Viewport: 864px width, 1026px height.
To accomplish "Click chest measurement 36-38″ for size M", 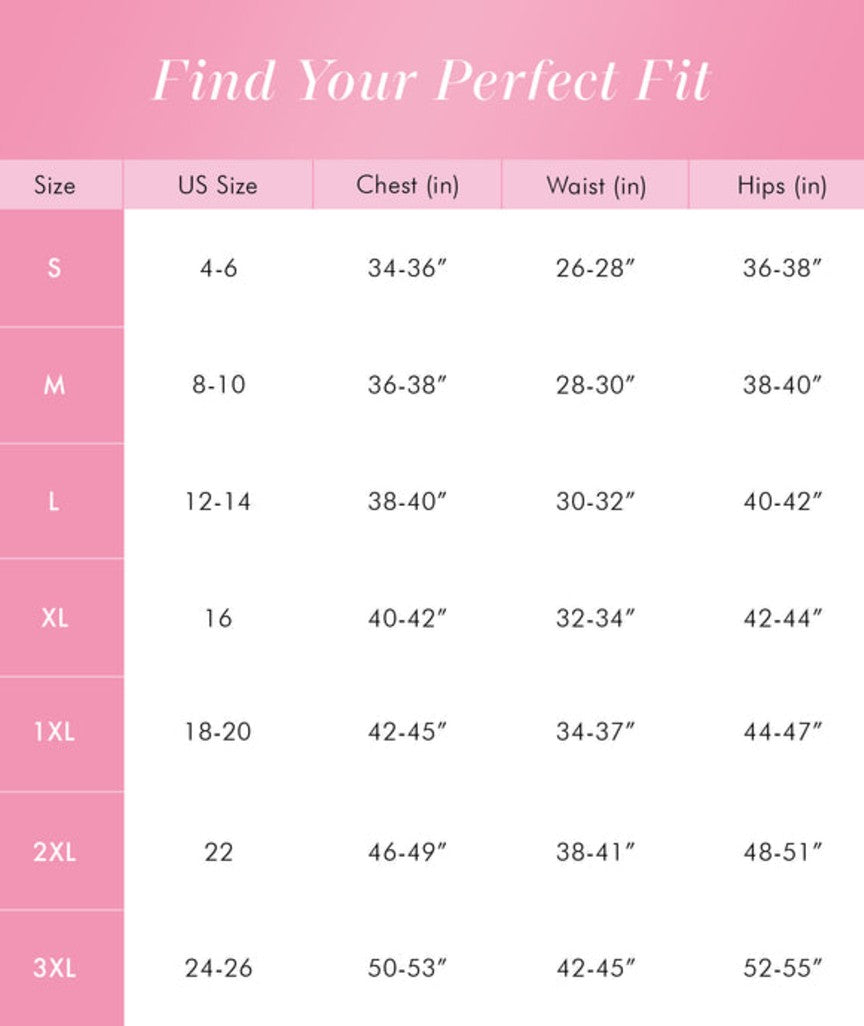I will [407, 385].
